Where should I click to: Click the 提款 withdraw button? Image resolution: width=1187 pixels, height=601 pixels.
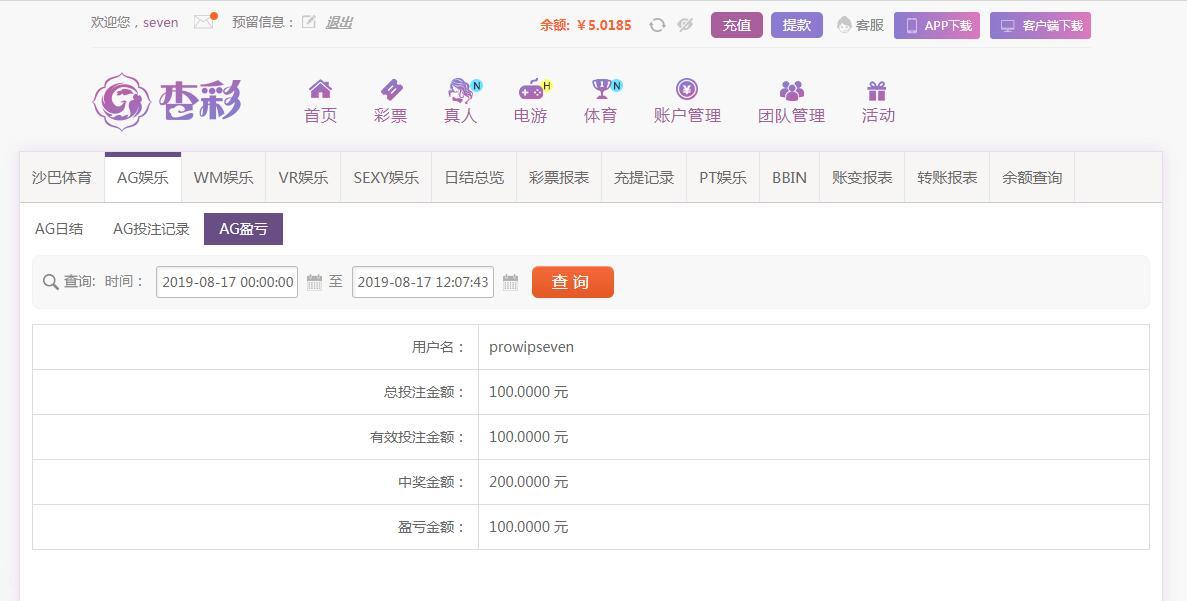tap(796, 25)
